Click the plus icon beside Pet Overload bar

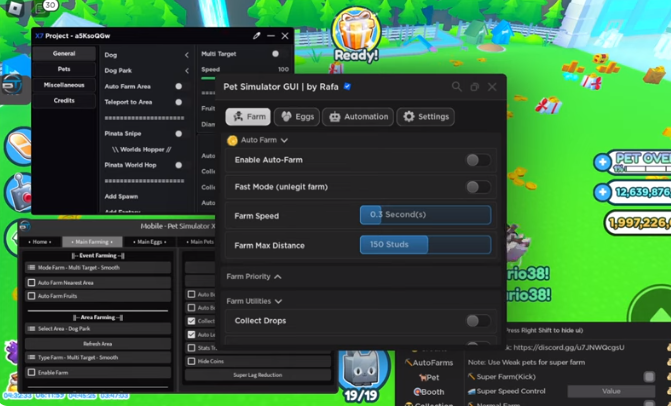[602, 162]
